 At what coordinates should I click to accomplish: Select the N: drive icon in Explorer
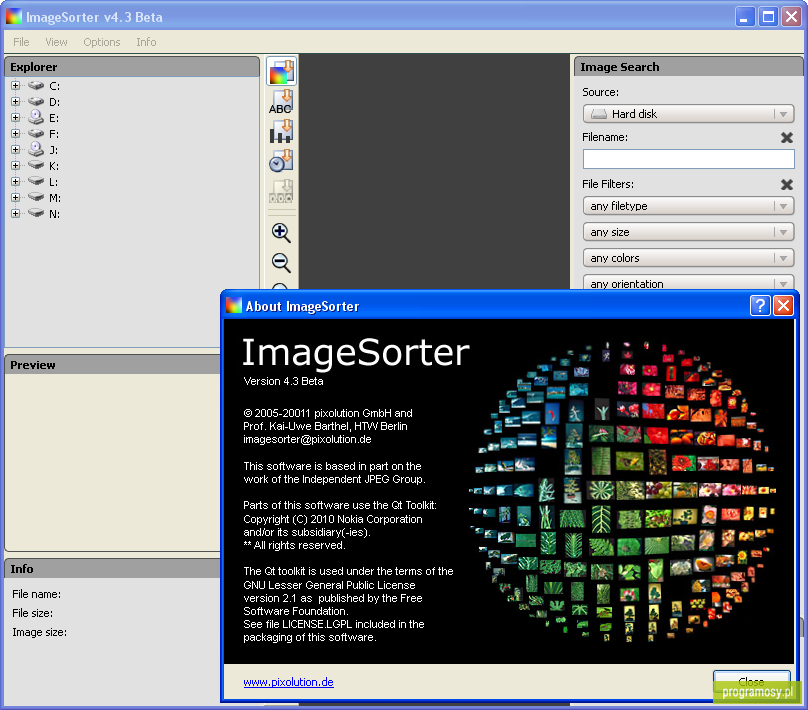(36, 213)
